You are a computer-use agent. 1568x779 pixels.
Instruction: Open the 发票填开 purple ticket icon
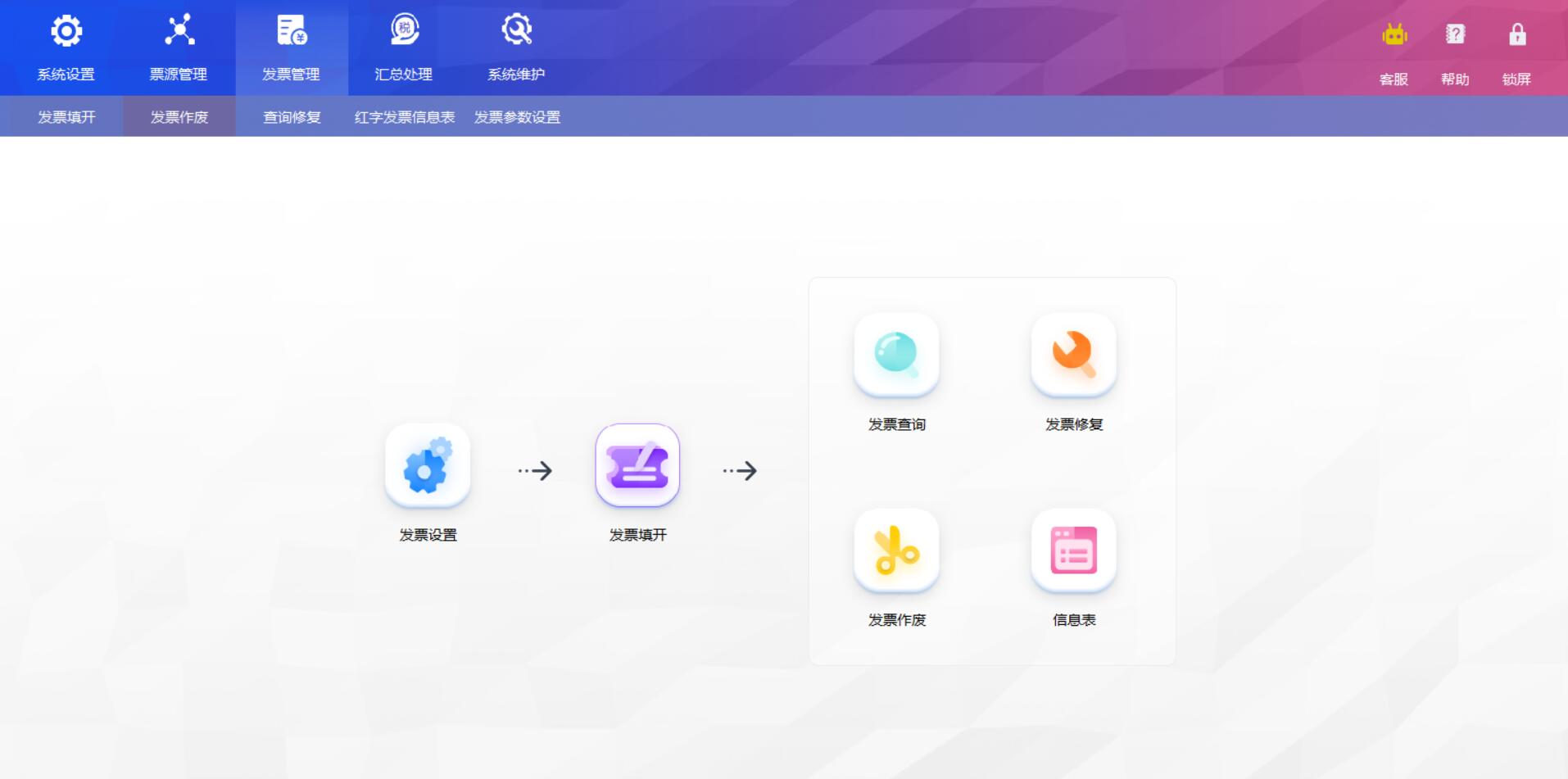[637, 465]
